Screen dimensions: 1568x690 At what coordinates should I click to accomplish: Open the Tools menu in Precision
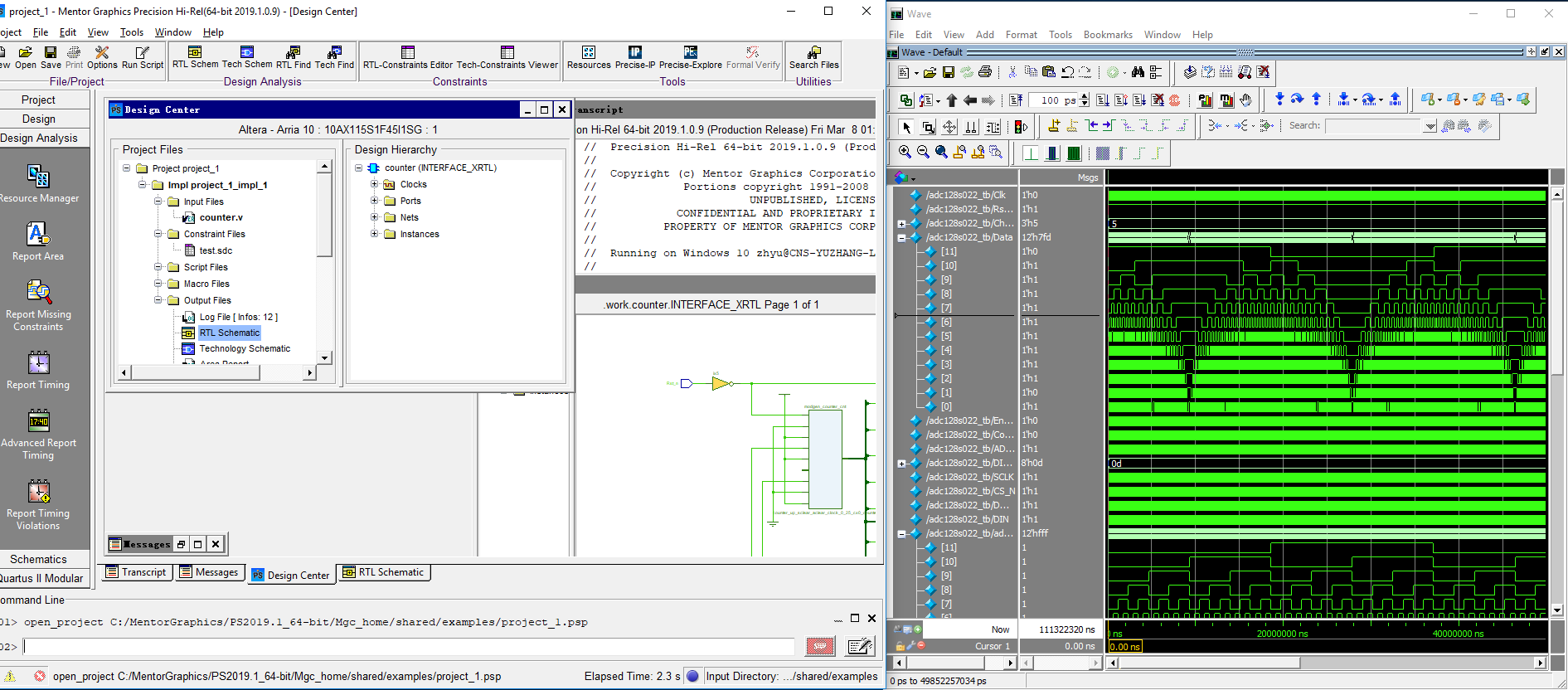[x=132, y=32]
